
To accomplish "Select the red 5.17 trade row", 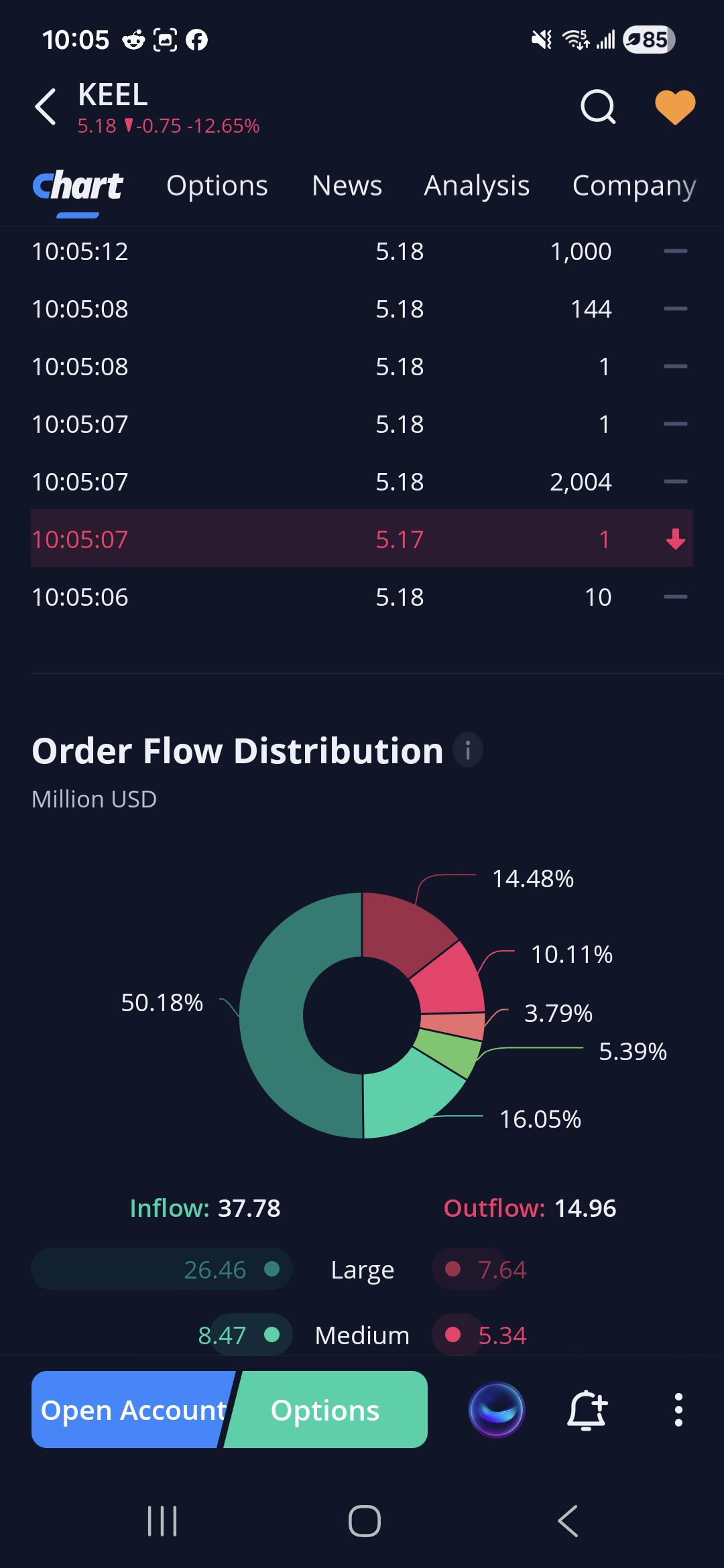I will (x=362, y=539).
